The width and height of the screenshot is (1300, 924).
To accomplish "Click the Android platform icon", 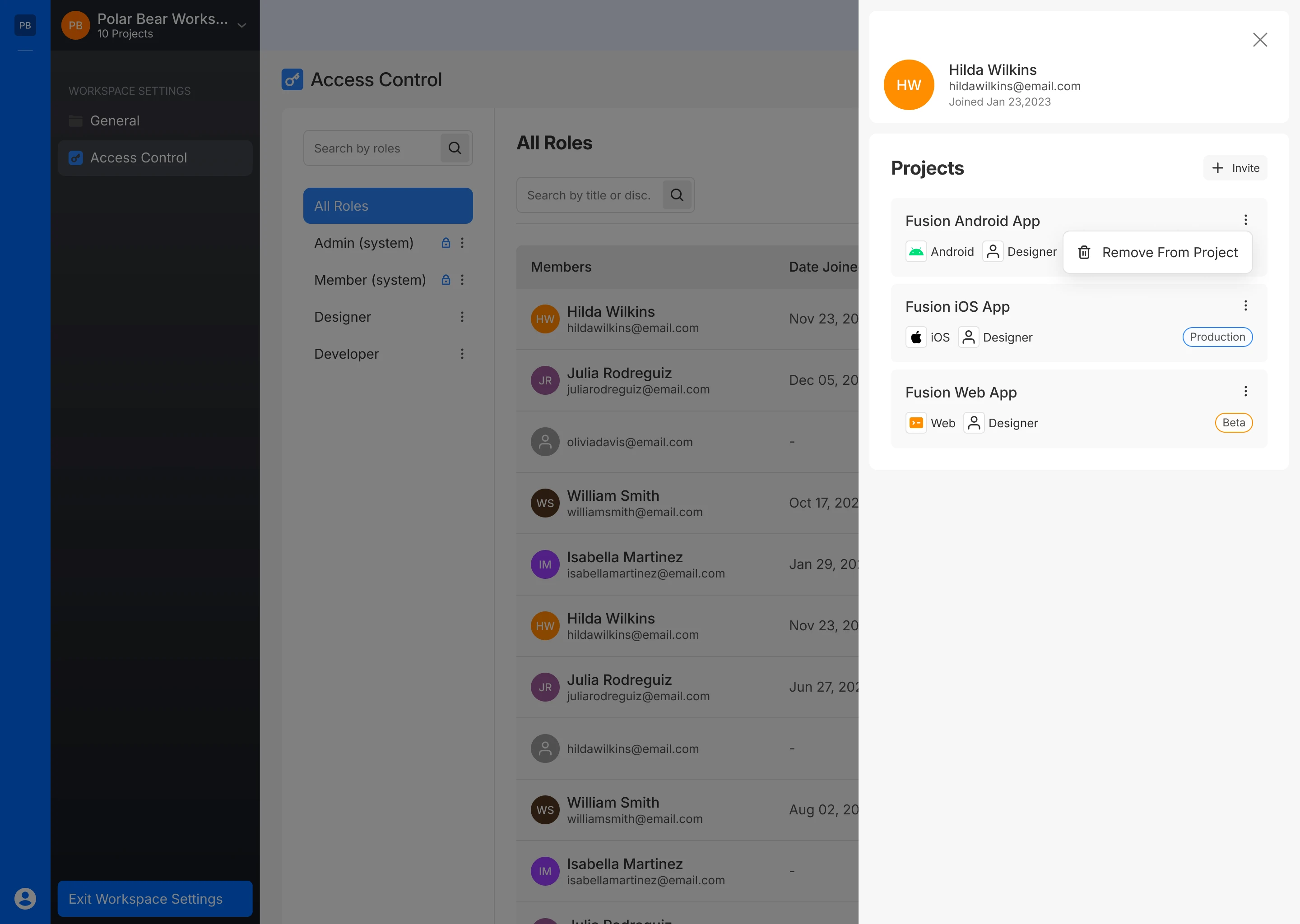I will [x=916, y=251].
